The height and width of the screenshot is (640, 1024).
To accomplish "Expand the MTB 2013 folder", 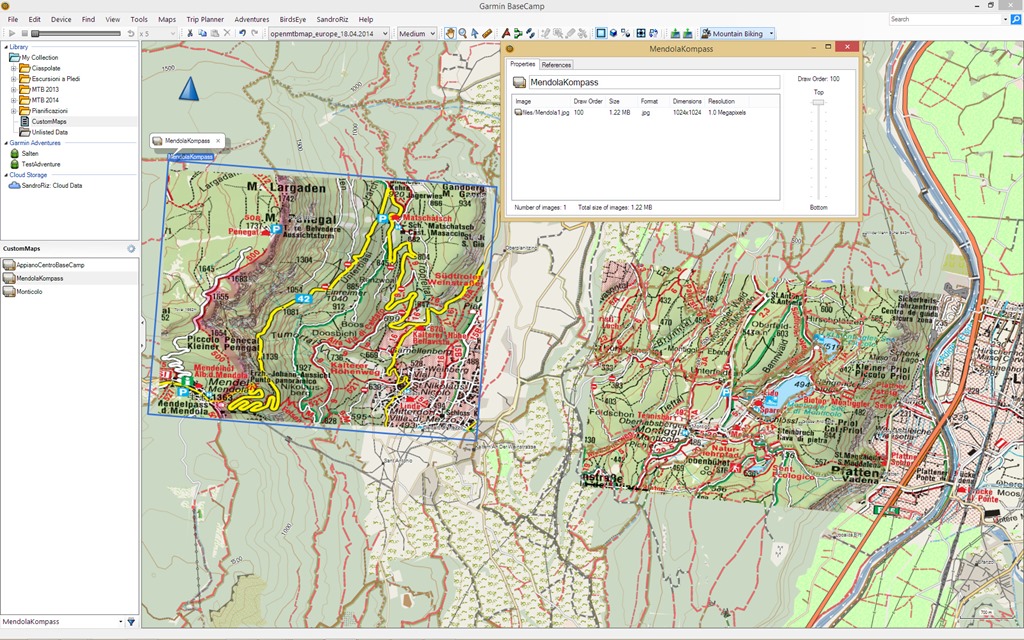I will click(14, 89).
